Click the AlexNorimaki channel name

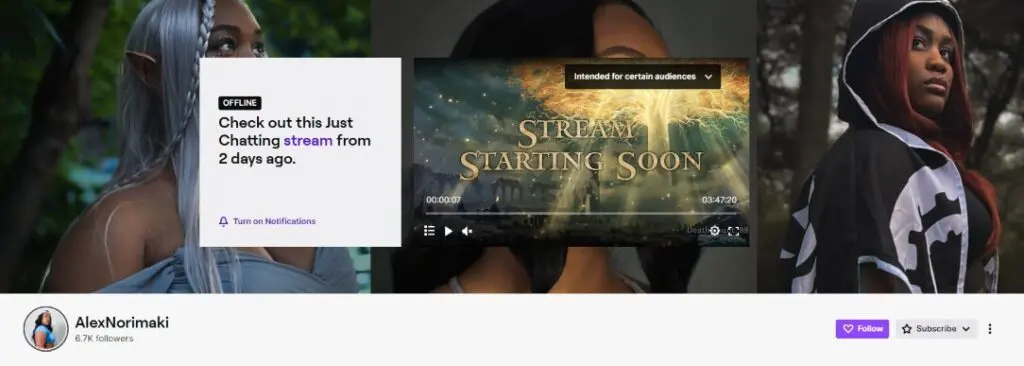(122, 322)
